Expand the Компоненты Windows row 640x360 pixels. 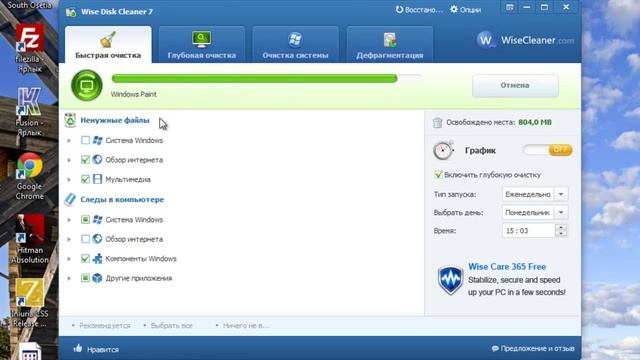pos(69,258)
